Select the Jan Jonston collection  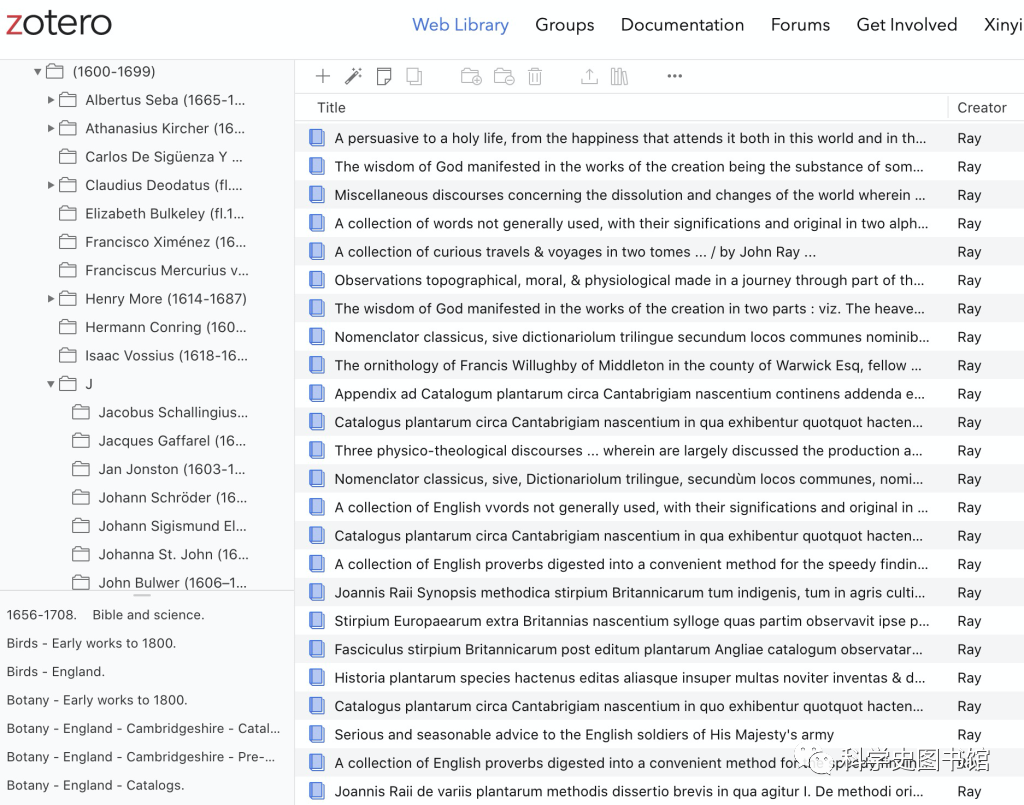coord(172,469)
